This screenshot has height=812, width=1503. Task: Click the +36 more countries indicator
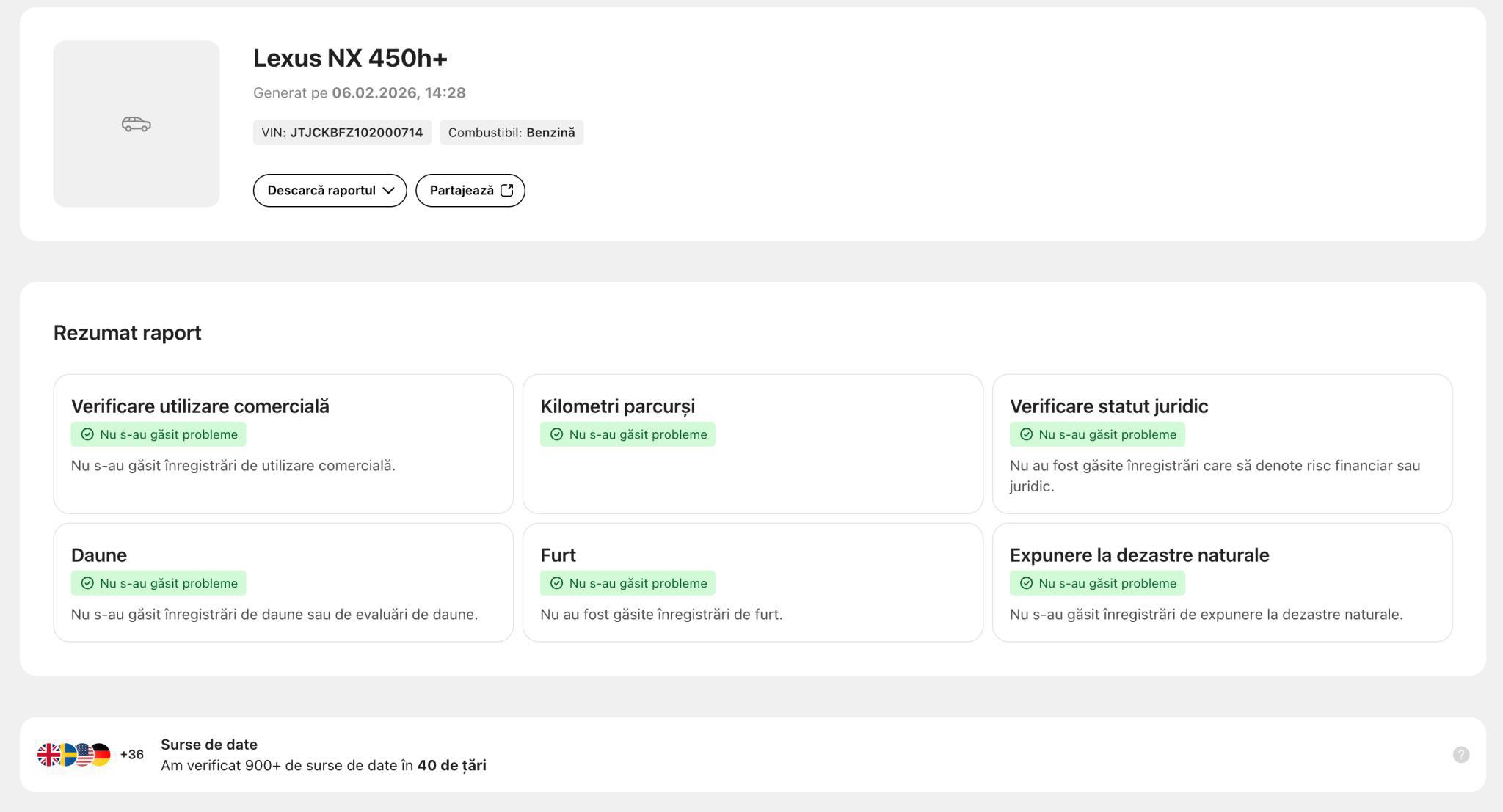[x=132, y=755]
